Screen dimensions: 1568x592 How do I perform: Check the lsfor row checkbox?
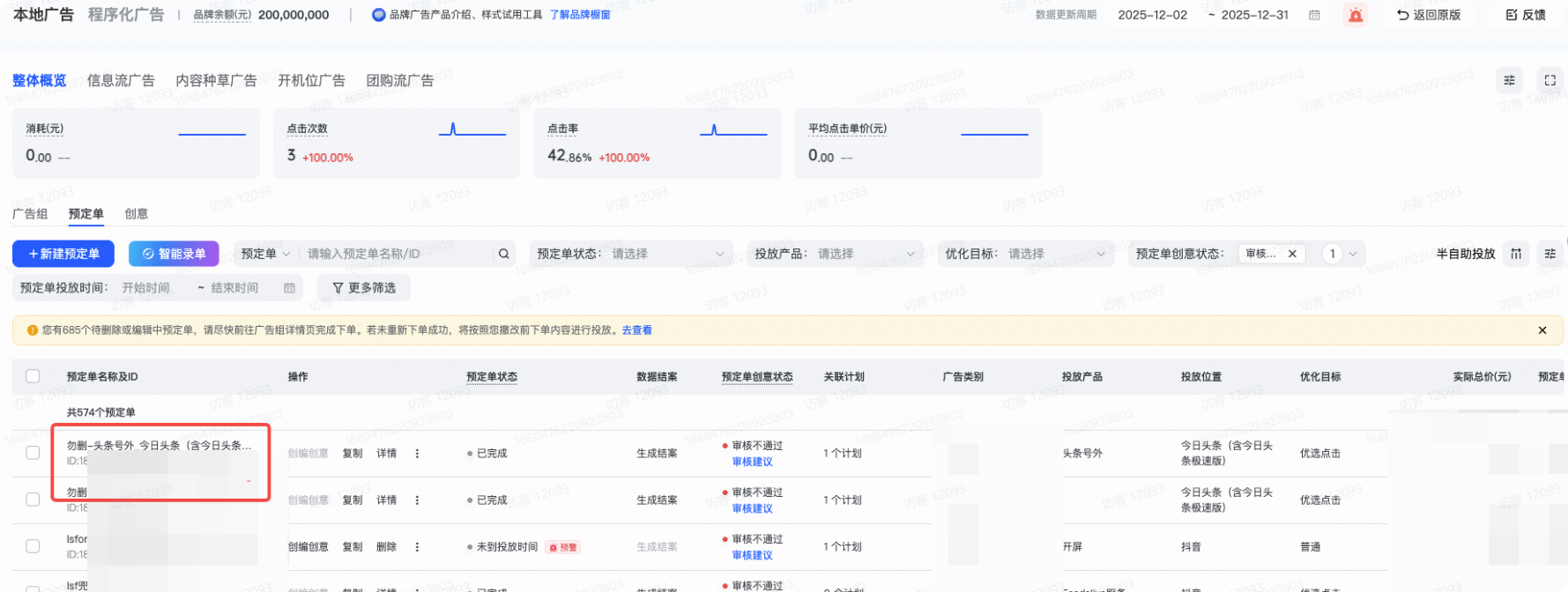[x=33, y=546]
